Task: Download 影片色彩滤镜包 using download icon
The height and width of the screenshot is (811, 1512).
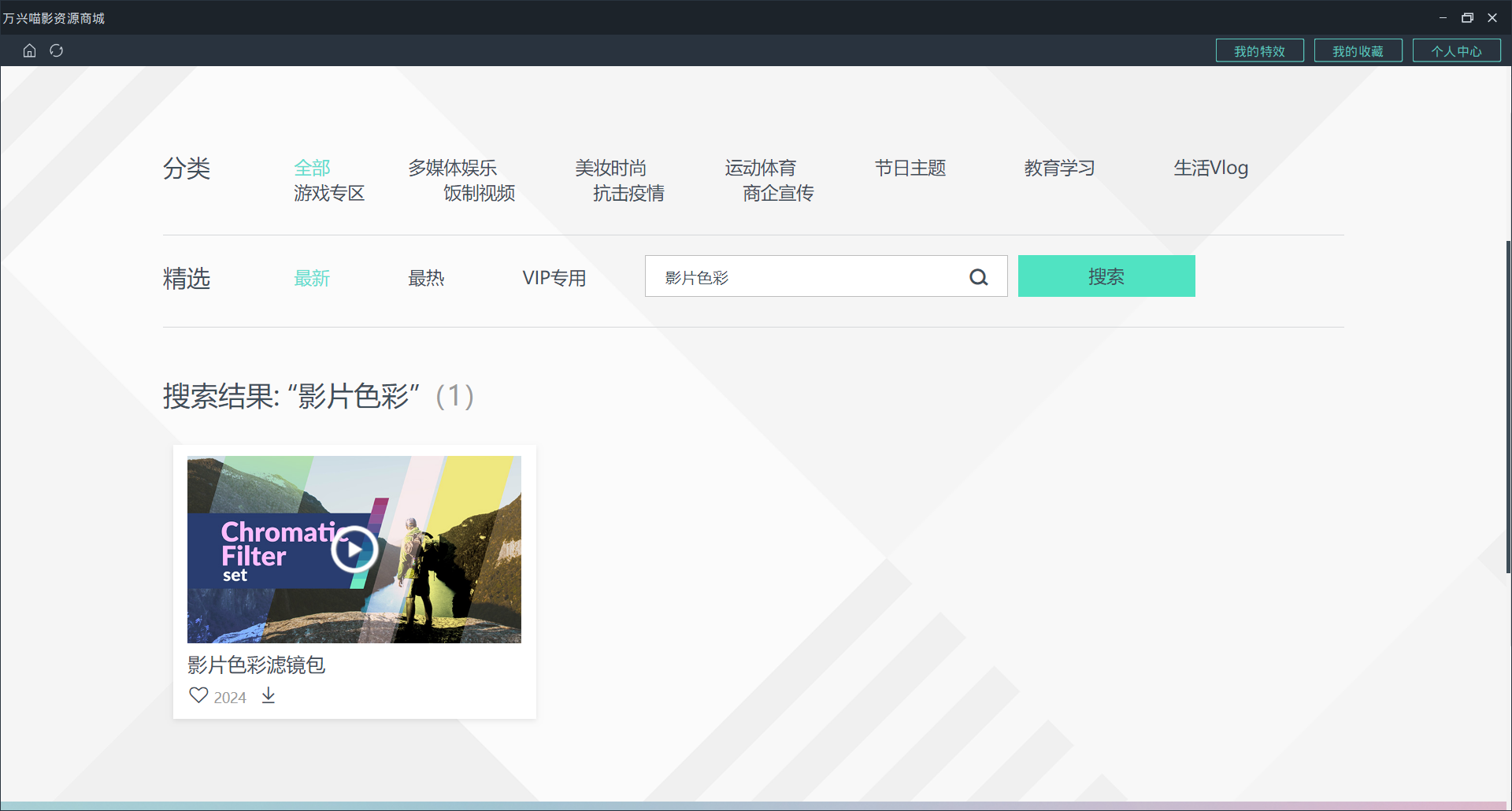Action: pyautogui.click(x=268, y=695)
